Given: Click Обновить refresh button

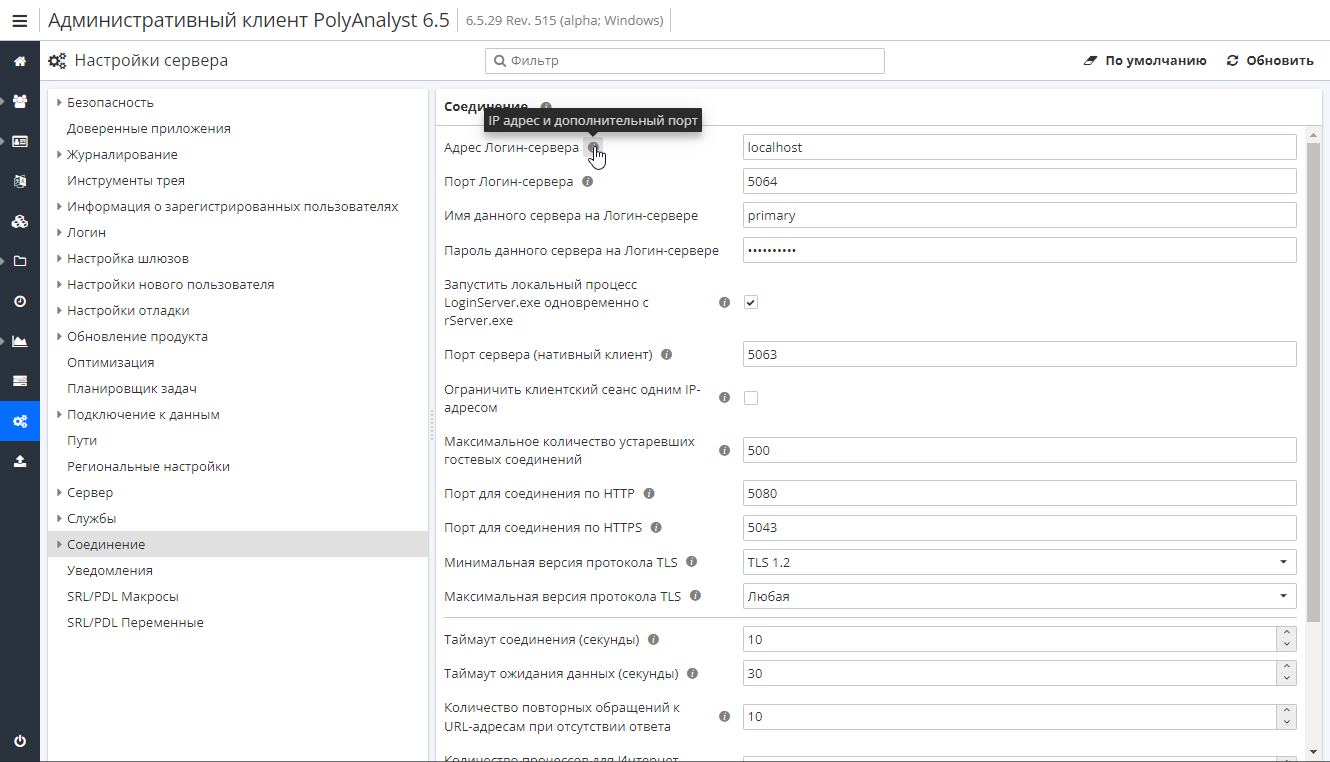Looking at the screenshot, I should pos(1270,61).
